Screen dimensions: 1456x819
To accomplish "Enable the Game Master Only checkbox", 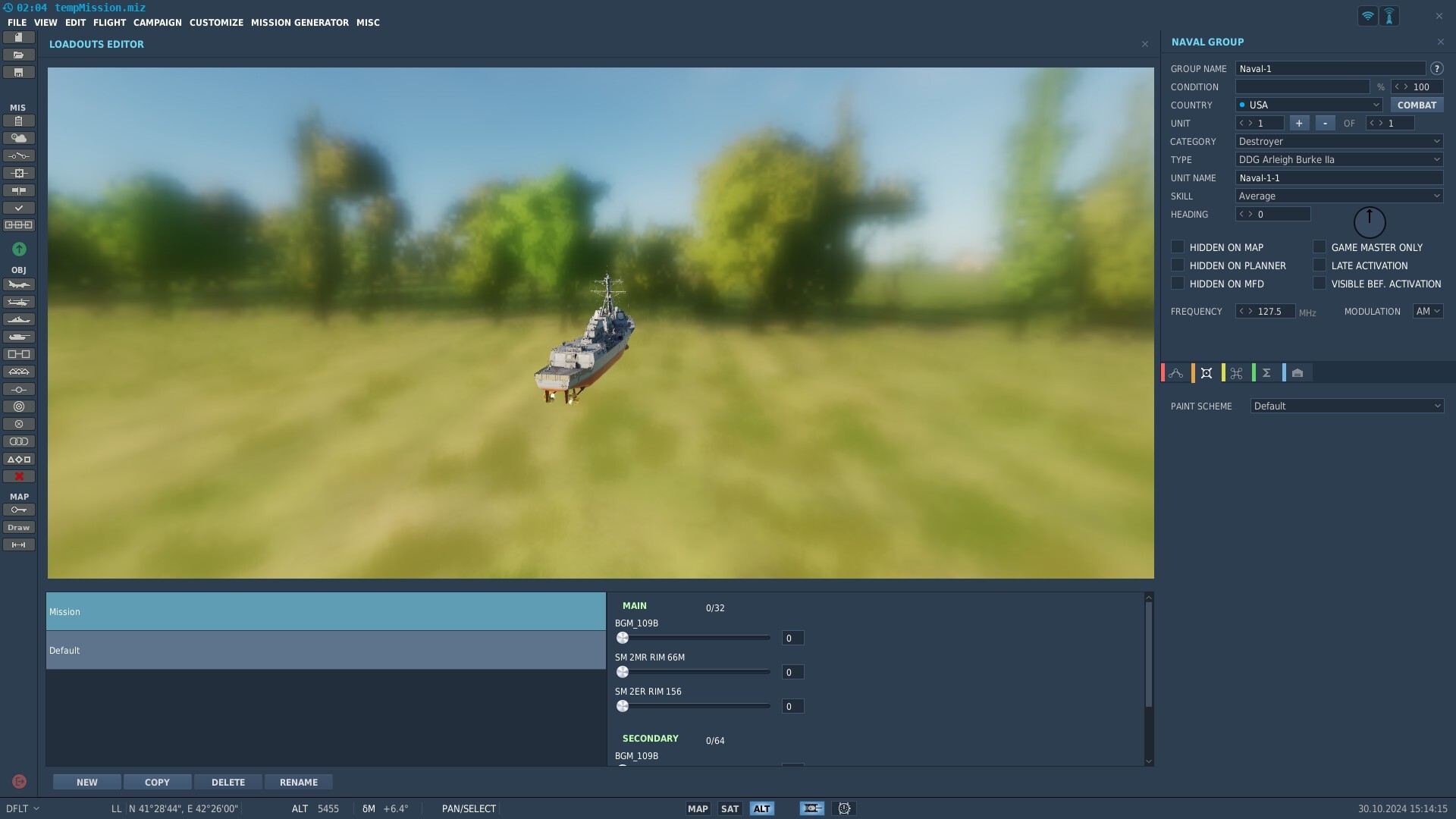I will coord(1319,246).
